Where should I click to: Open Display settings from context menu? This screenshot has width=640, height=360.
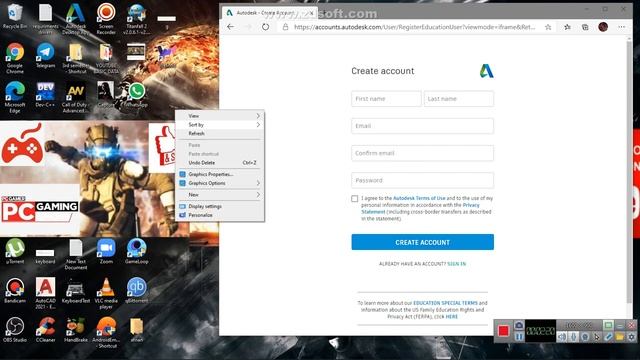220,207
